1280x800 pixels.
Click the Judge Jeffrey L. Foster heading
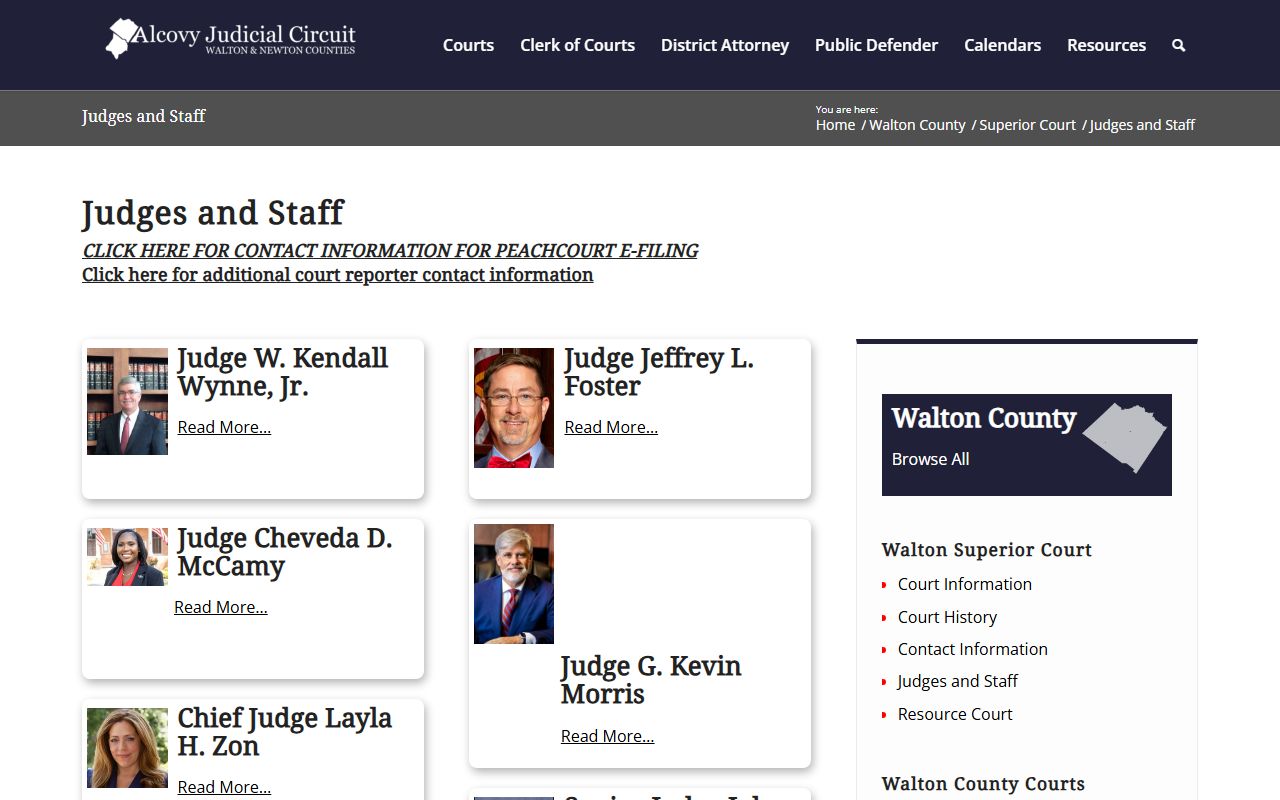point(659,372)
